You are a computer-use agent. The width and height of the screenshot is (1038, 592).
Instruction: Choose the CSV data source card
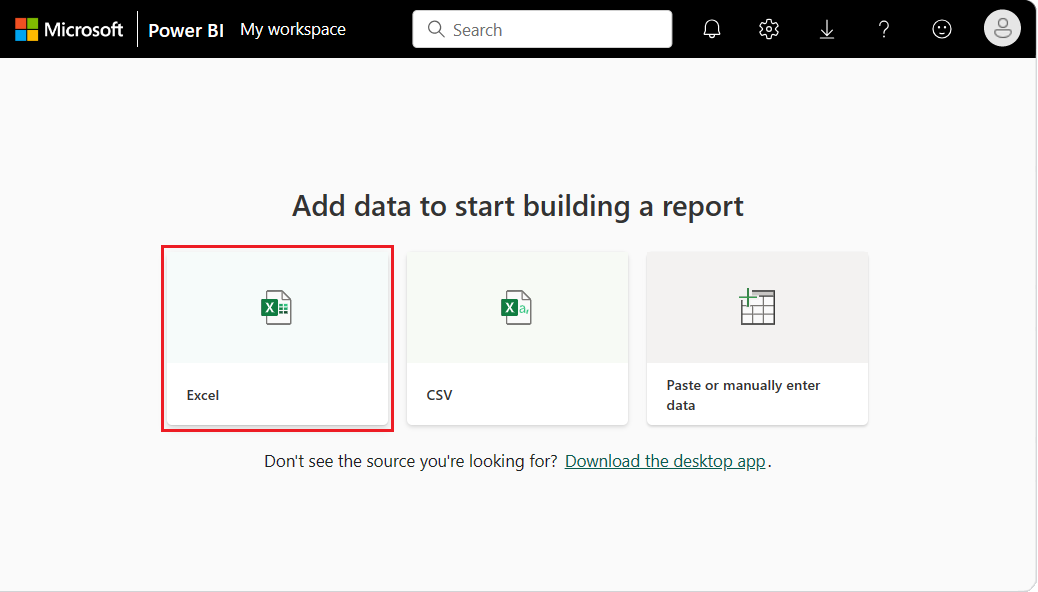517,338
